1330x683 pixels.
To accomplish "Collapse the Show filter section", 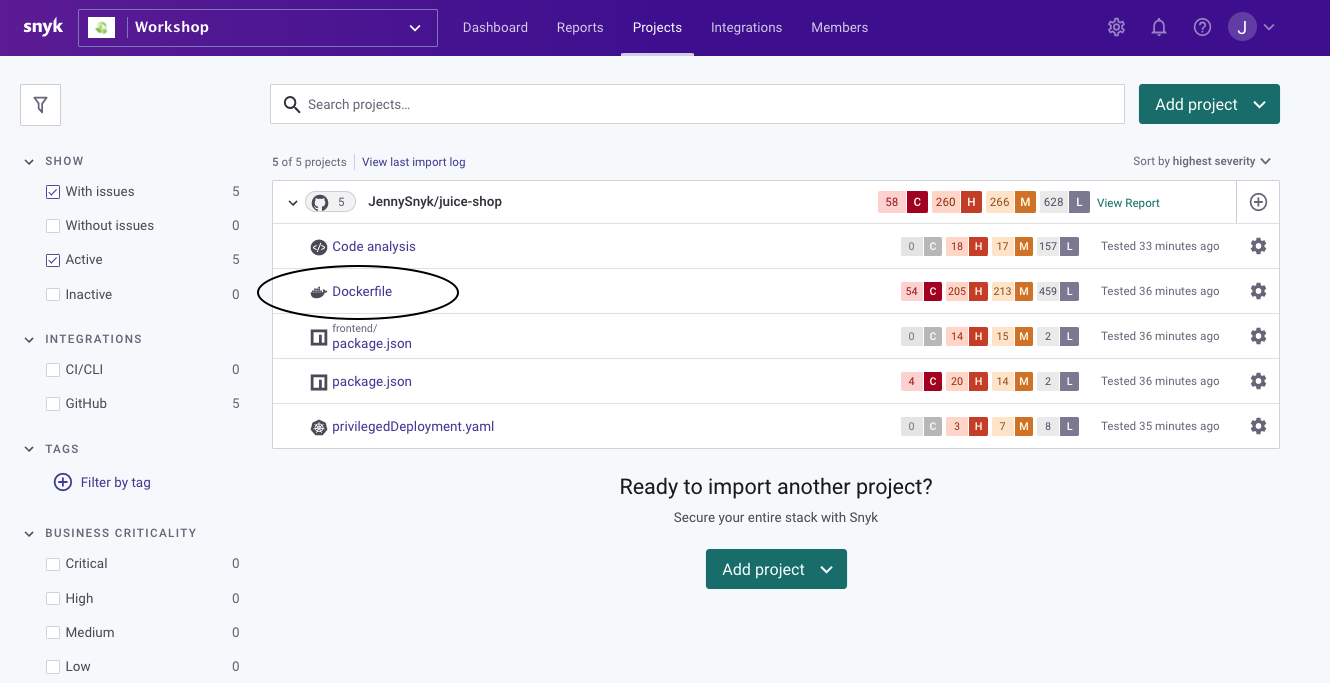I will 29,161.
